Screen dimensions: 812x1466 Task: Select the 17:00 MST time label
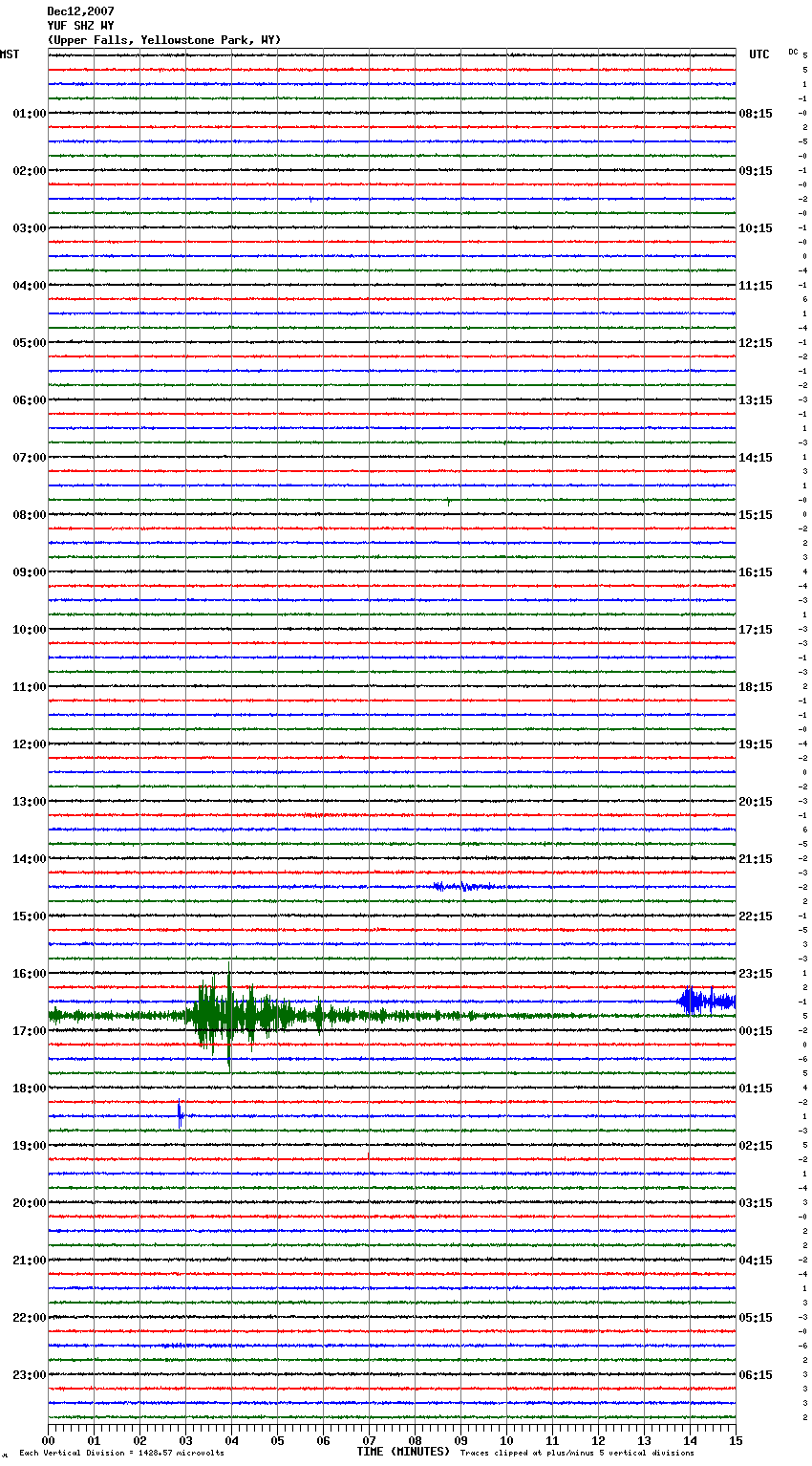[x=29, y=1031]
